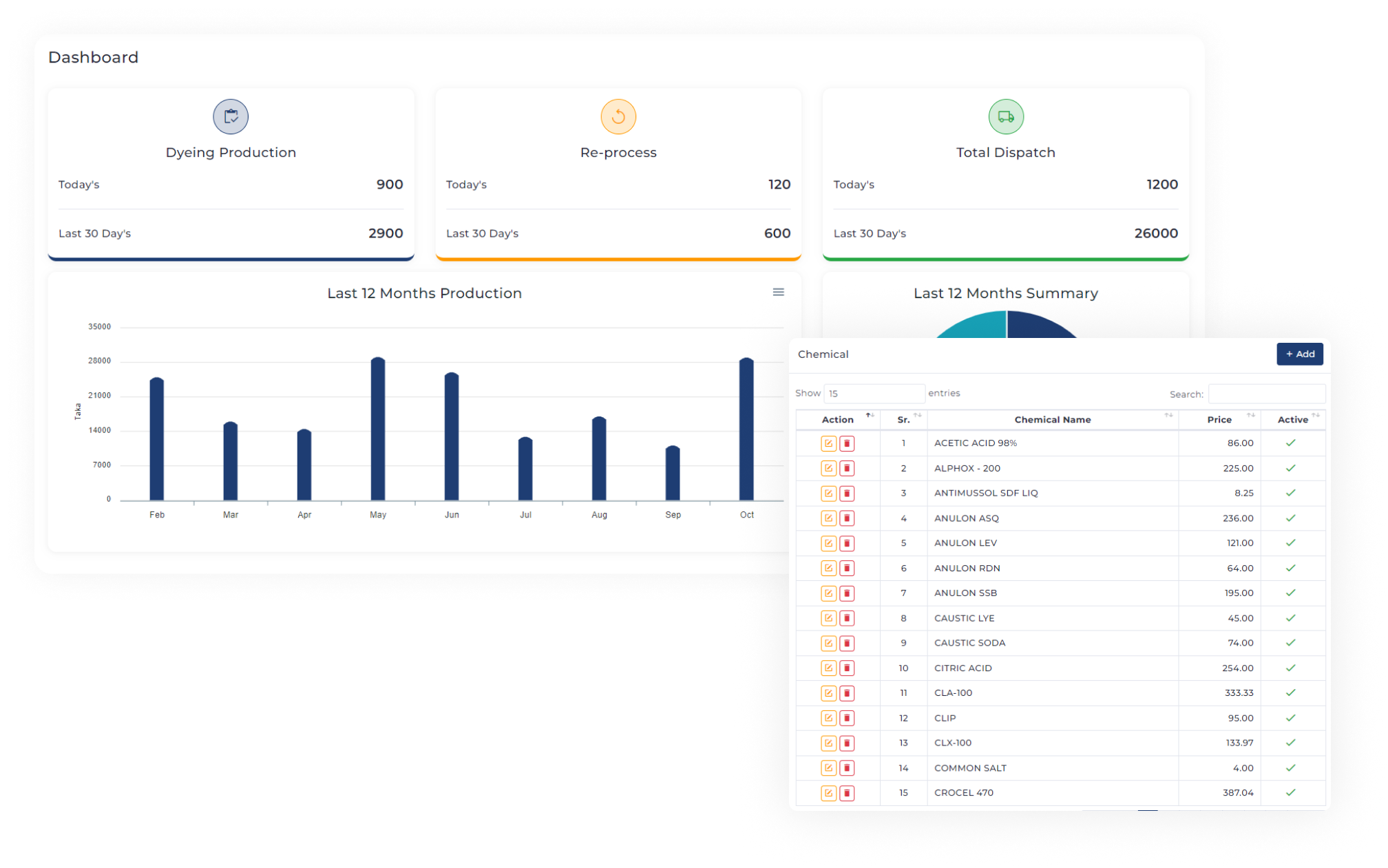Toggle the active checkmark for ANULON ASQ
The image size is (1388, 868).
pyautogui.click(x=1290, y=518)
